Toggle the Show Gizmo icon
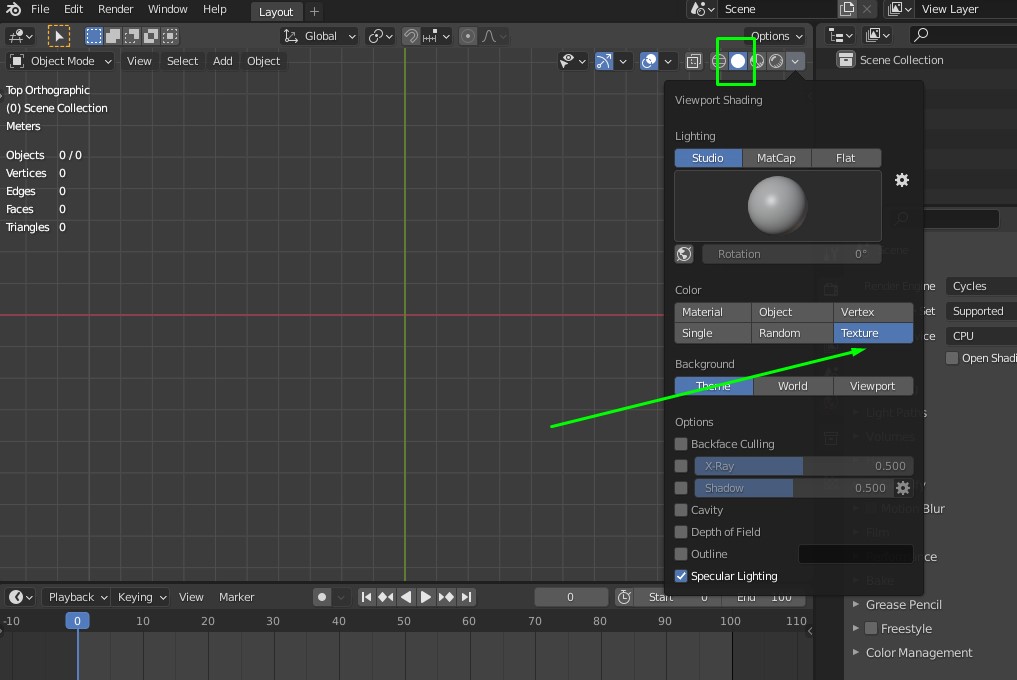Viewport: 1017px width, 680px height. (x=604, y=61)
